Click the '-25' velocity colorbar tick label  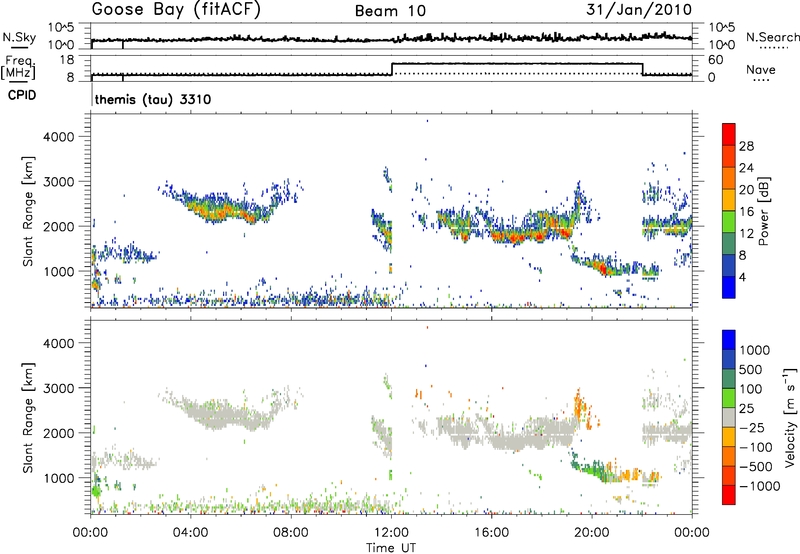click(752, 427)
